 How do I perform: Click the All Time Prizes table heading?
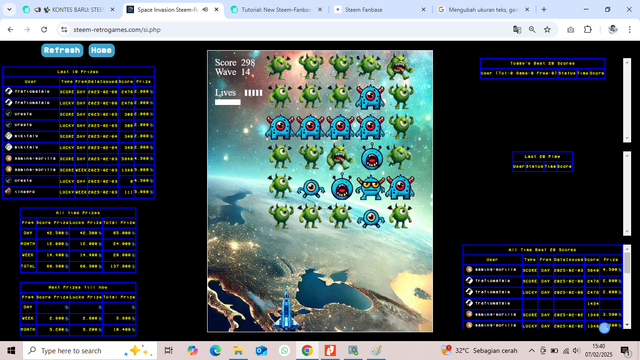(x=78, y=213)
